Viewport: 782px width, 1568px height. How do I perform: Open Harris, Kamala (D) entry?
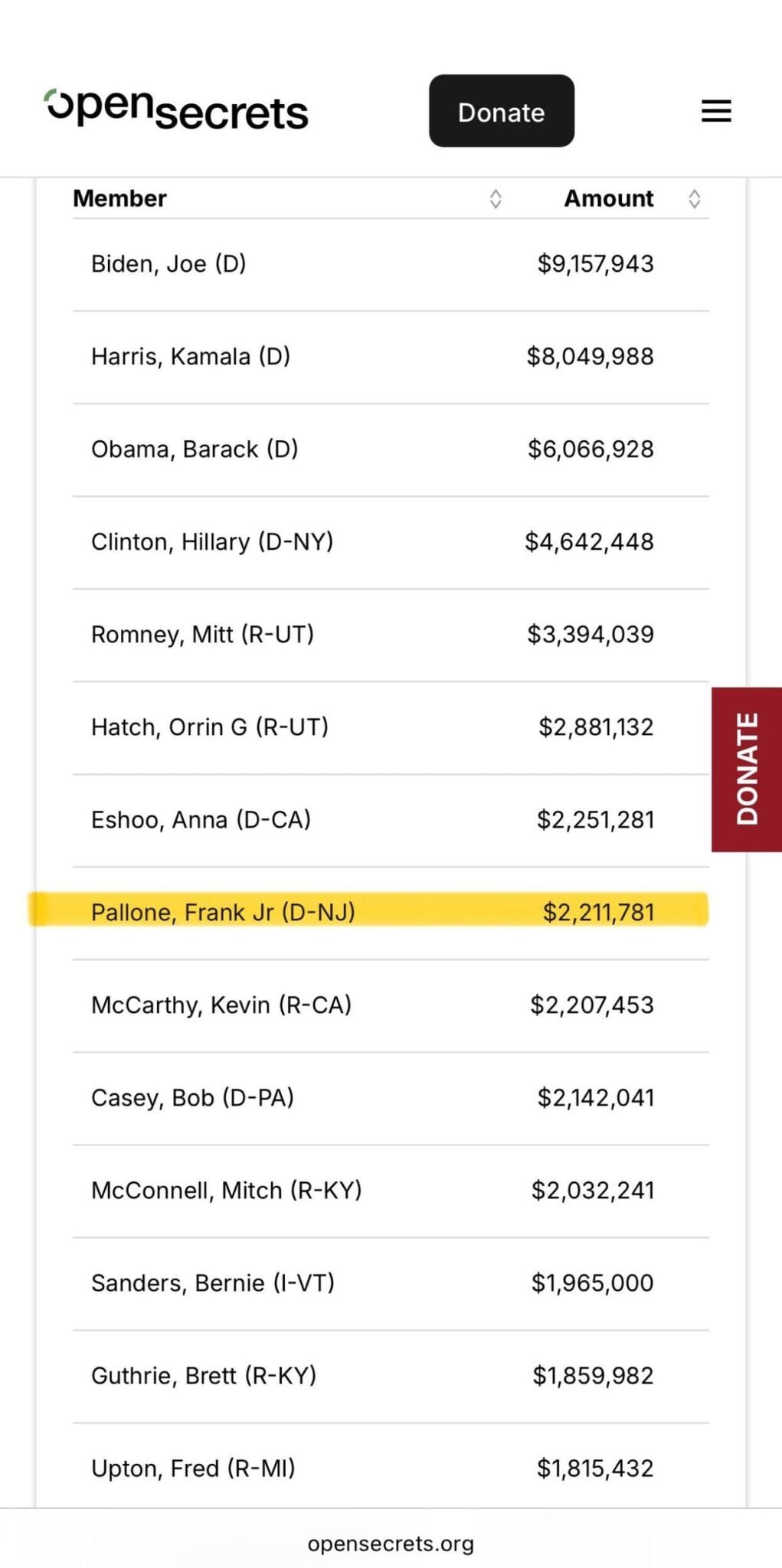click(x=190, y=357)
